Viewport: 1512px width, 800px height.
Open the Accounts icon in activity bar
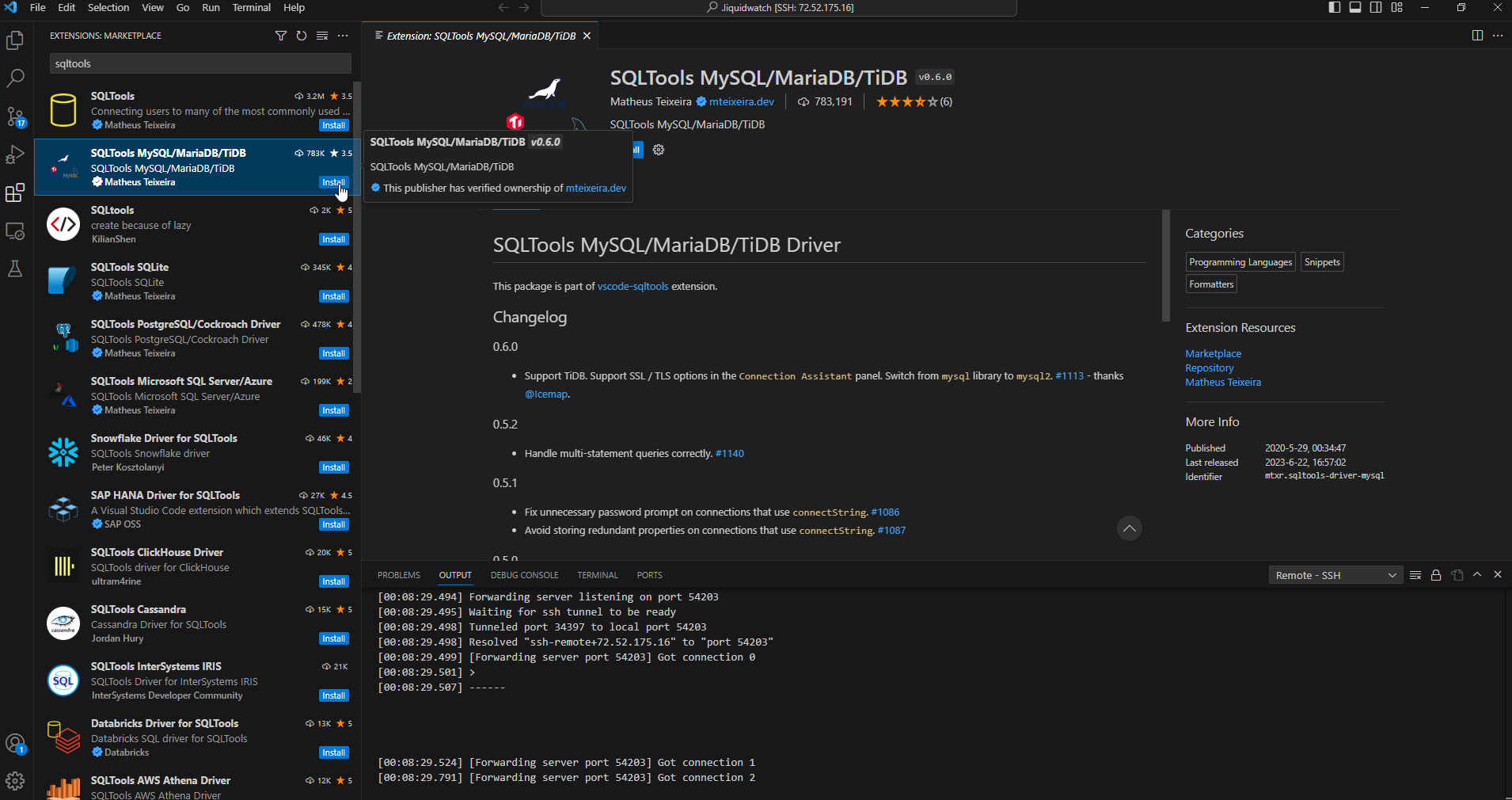pos(16,744)
